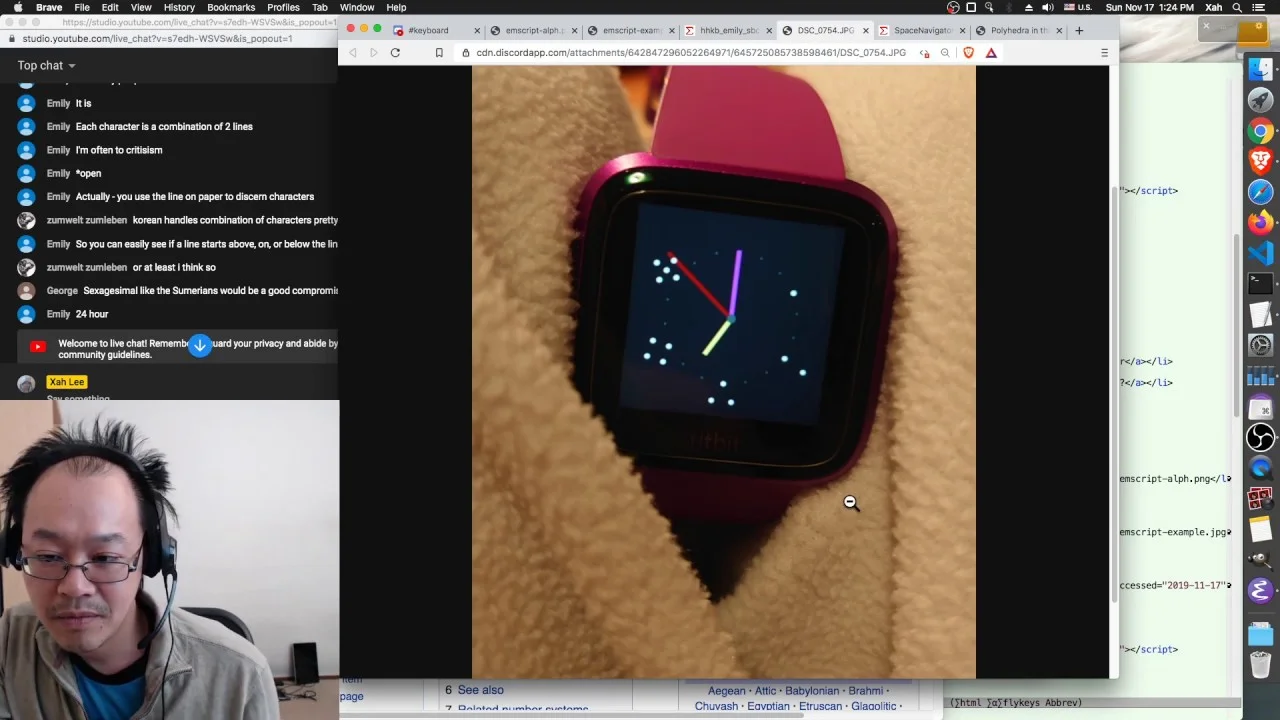Viewport: 1280px width, 720px height.
Task: Open Brave browser from the Dock
Action: pos(1260,161)
